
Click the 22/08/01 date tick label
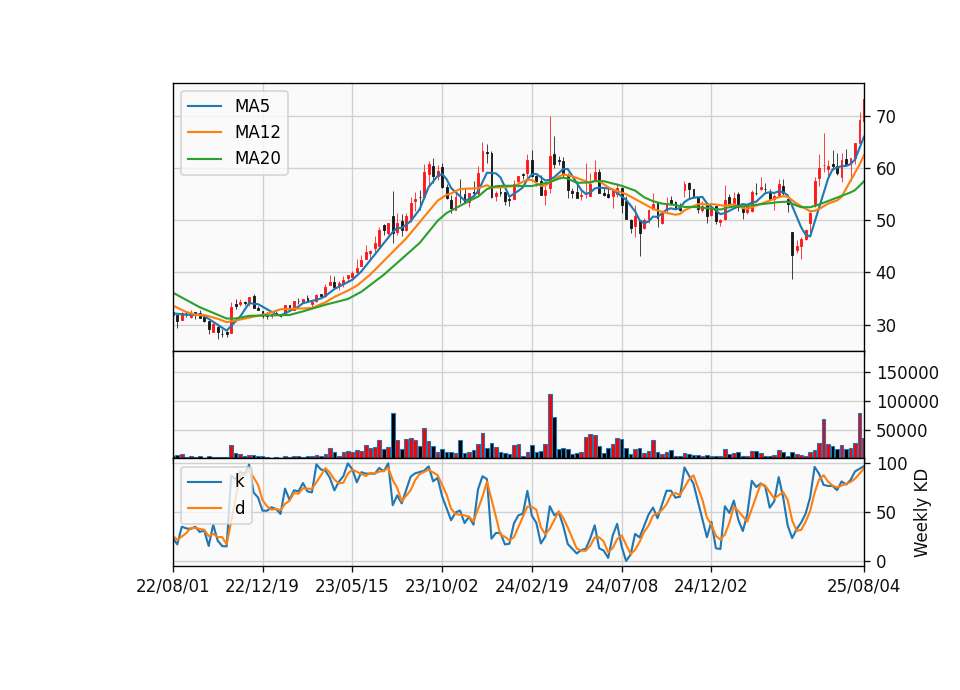[173, 586]
